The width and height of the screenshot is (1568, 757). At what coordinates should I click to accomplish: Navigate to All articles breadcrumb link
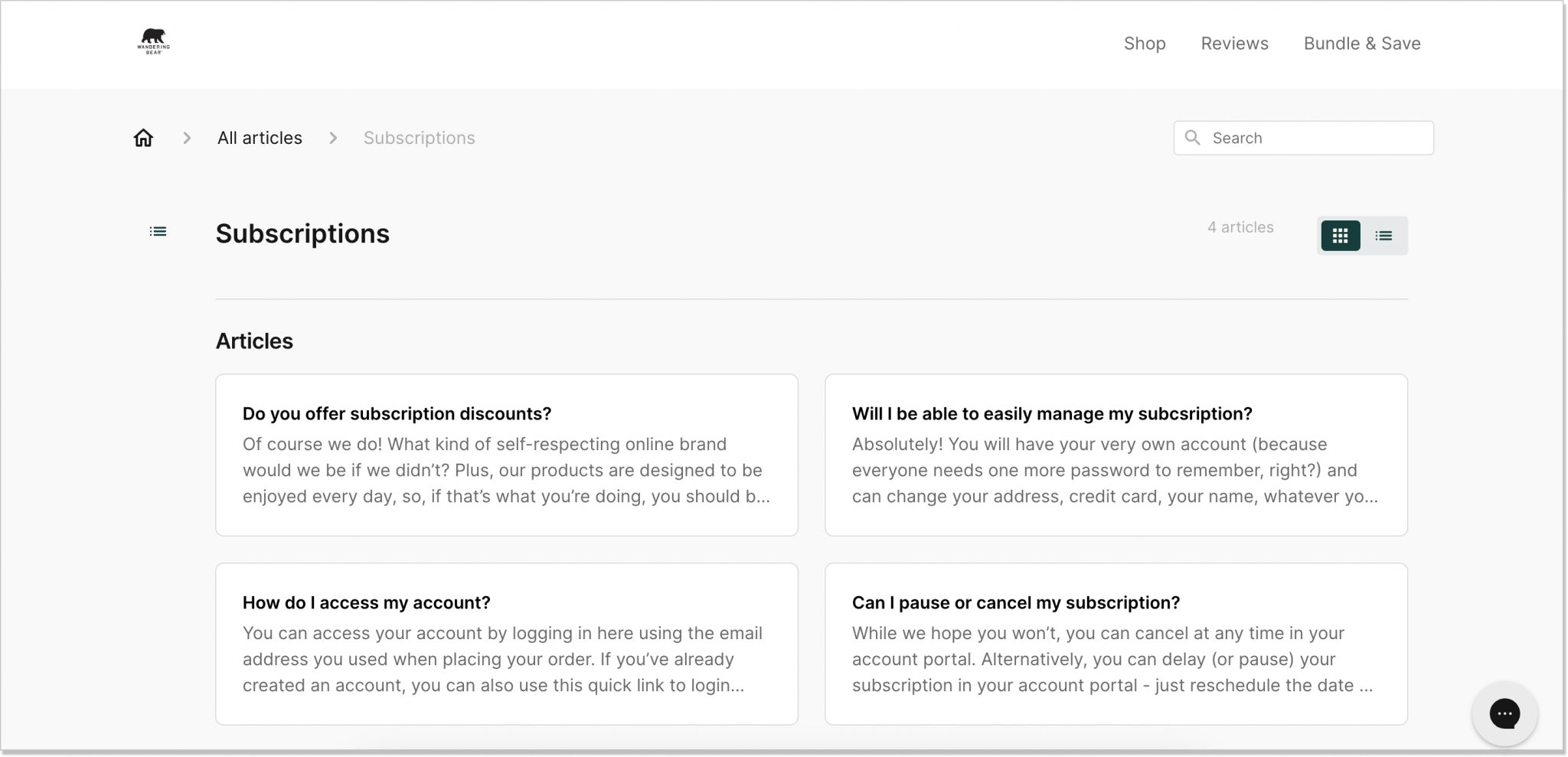pyautogui.click(x=259, y=138)
